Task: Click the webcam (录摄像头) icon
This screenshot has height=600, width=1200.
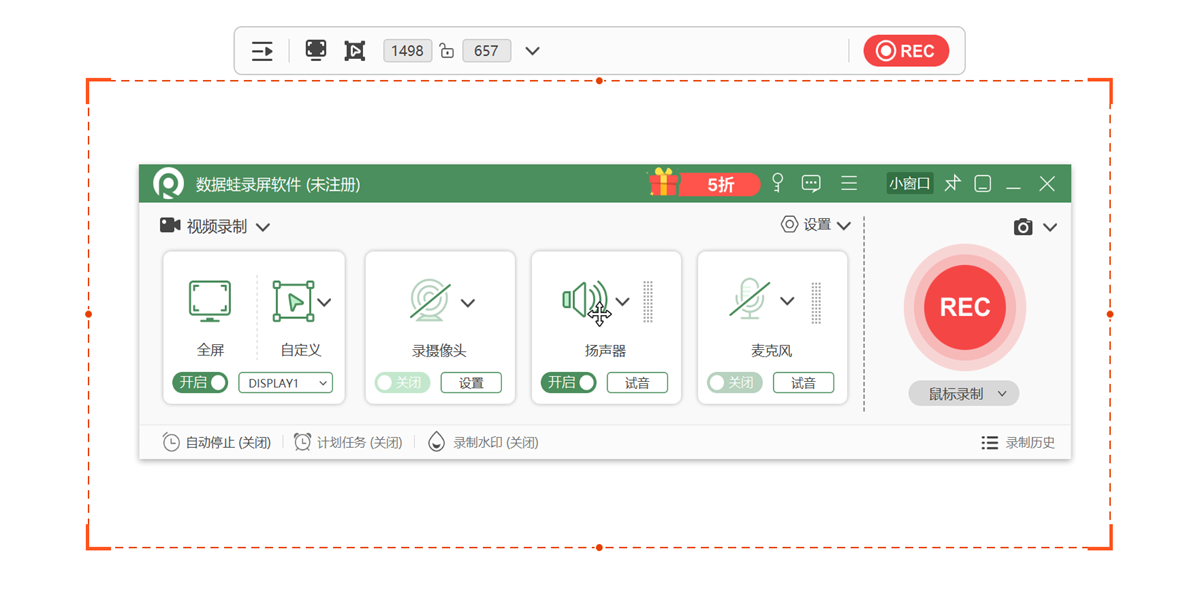Action: [431, 301]
